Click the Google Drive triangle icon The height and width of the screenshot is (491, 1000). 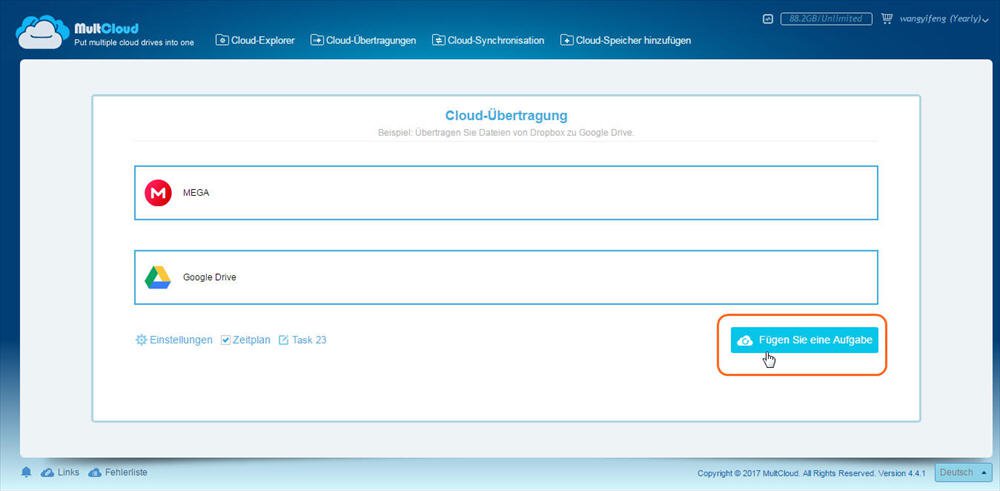158,277
